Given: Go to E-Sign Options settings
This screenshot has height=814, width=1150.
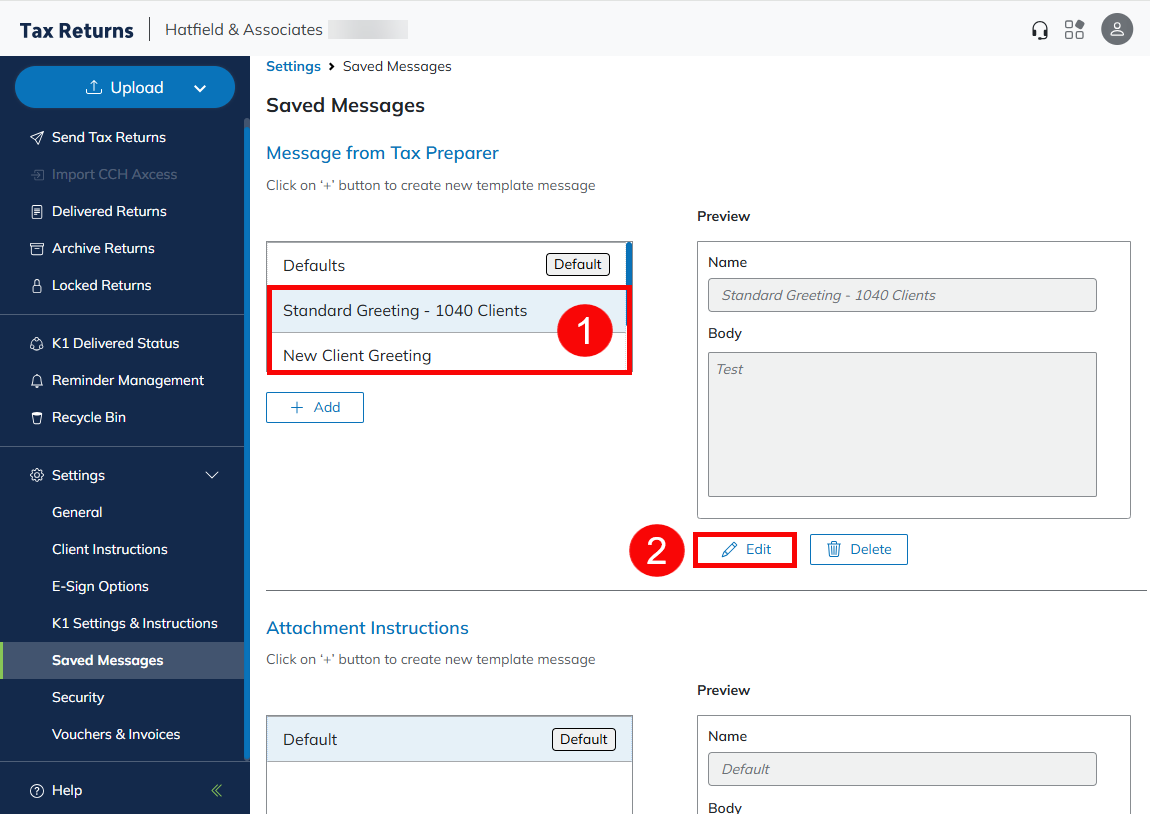Looking at the screenshot, I should click(100, 586).
